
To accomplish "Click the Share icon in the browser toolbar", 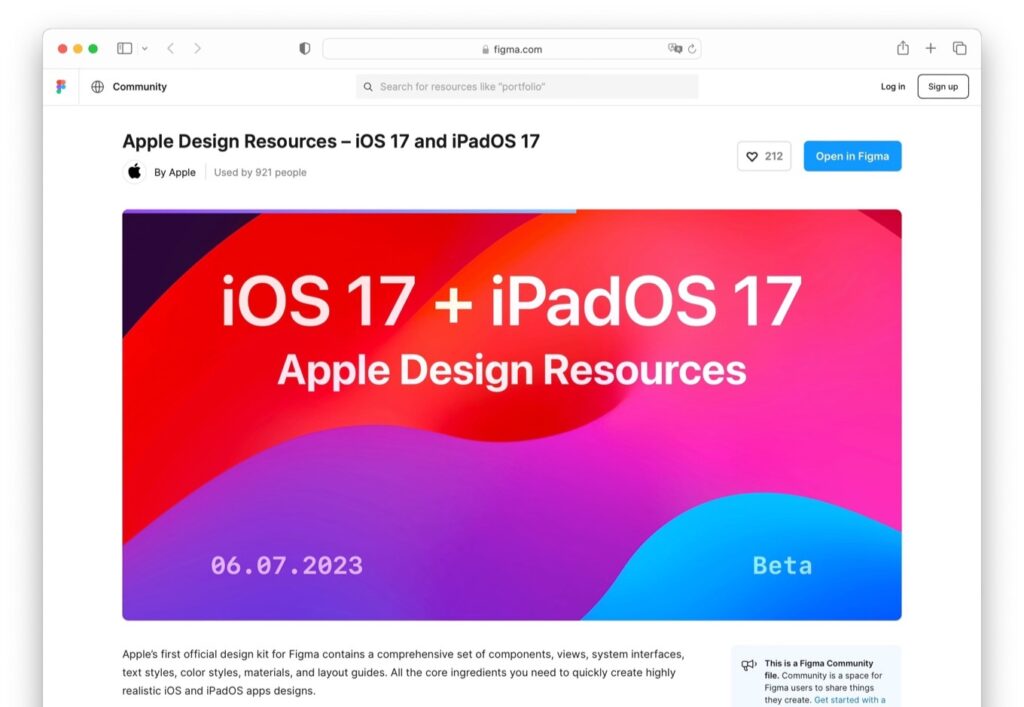I will (903, 47).
